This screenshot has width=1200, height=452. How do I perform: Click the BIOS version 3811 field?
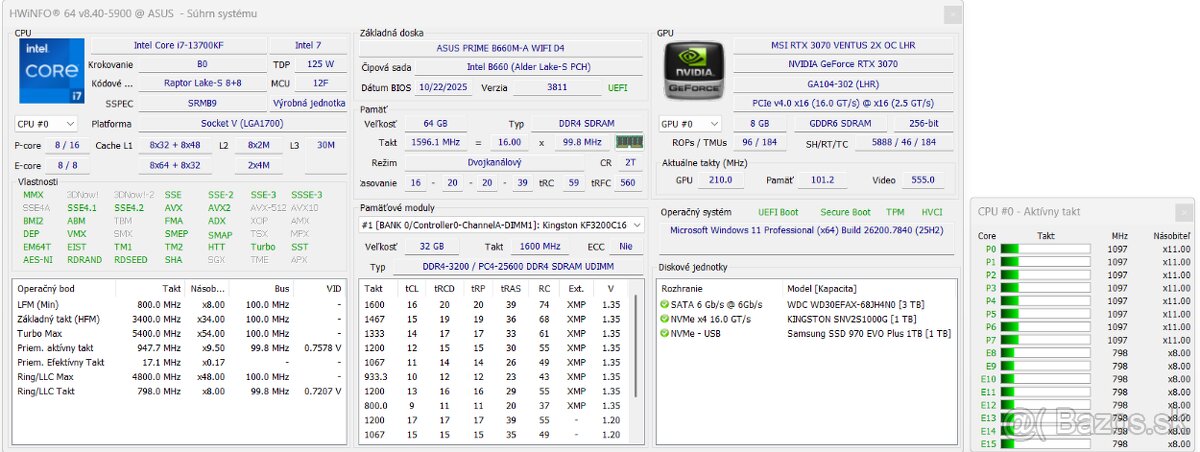[557, 88]
